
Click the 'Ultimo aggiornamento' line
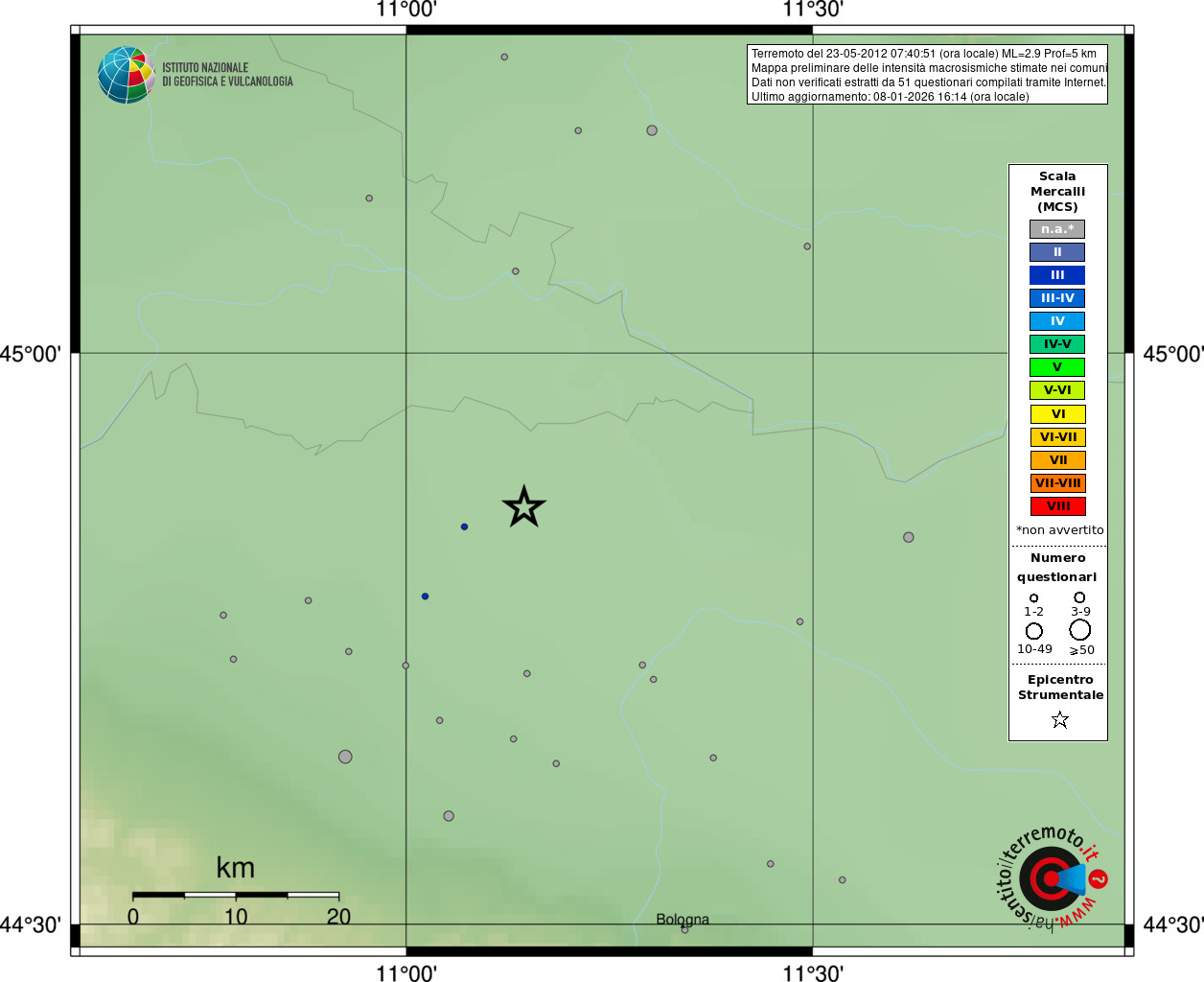tap(891, 97)
